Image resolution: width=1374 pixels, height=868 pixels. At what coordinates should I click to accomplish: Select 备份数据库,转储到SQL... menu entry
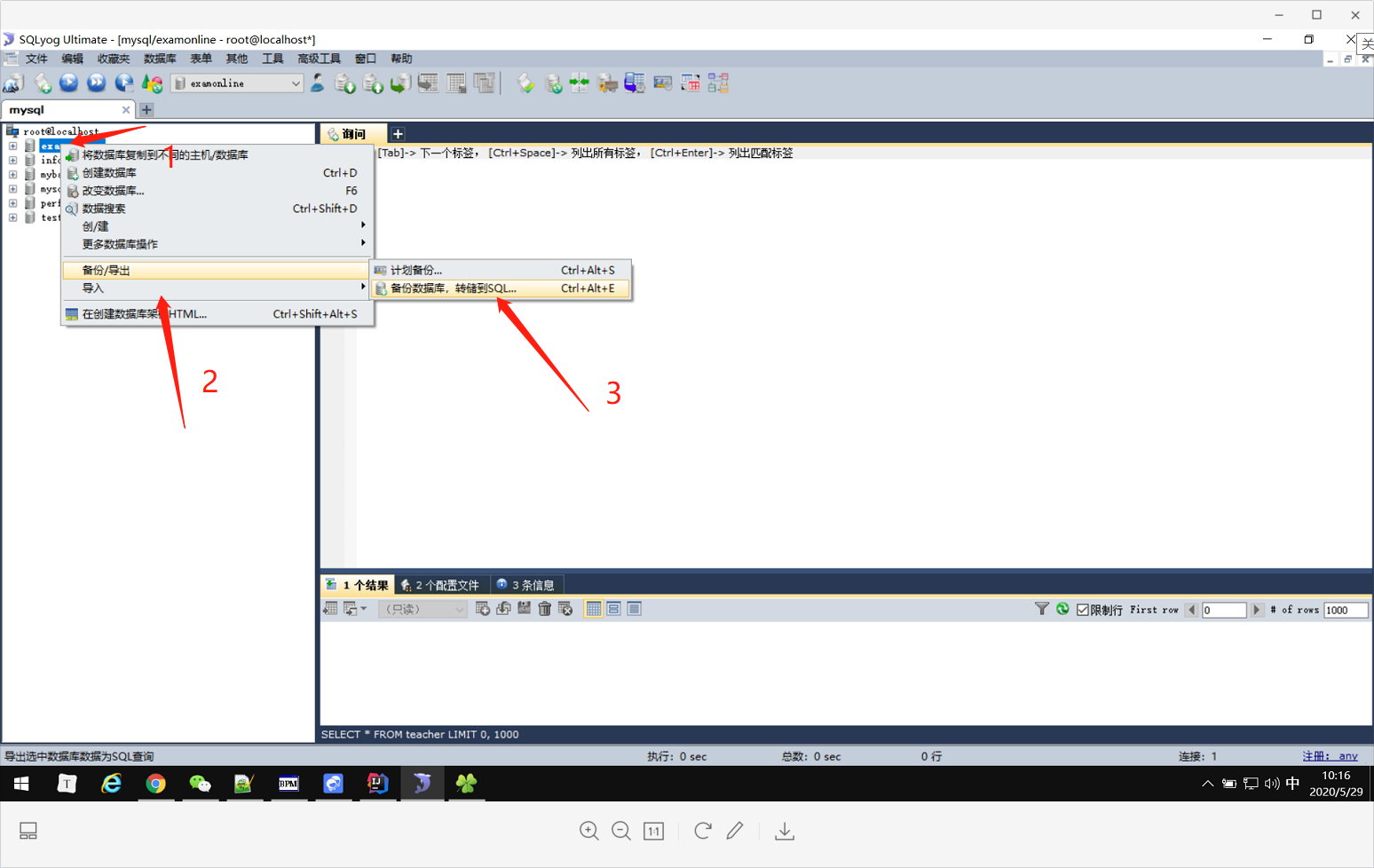(501, 288)
